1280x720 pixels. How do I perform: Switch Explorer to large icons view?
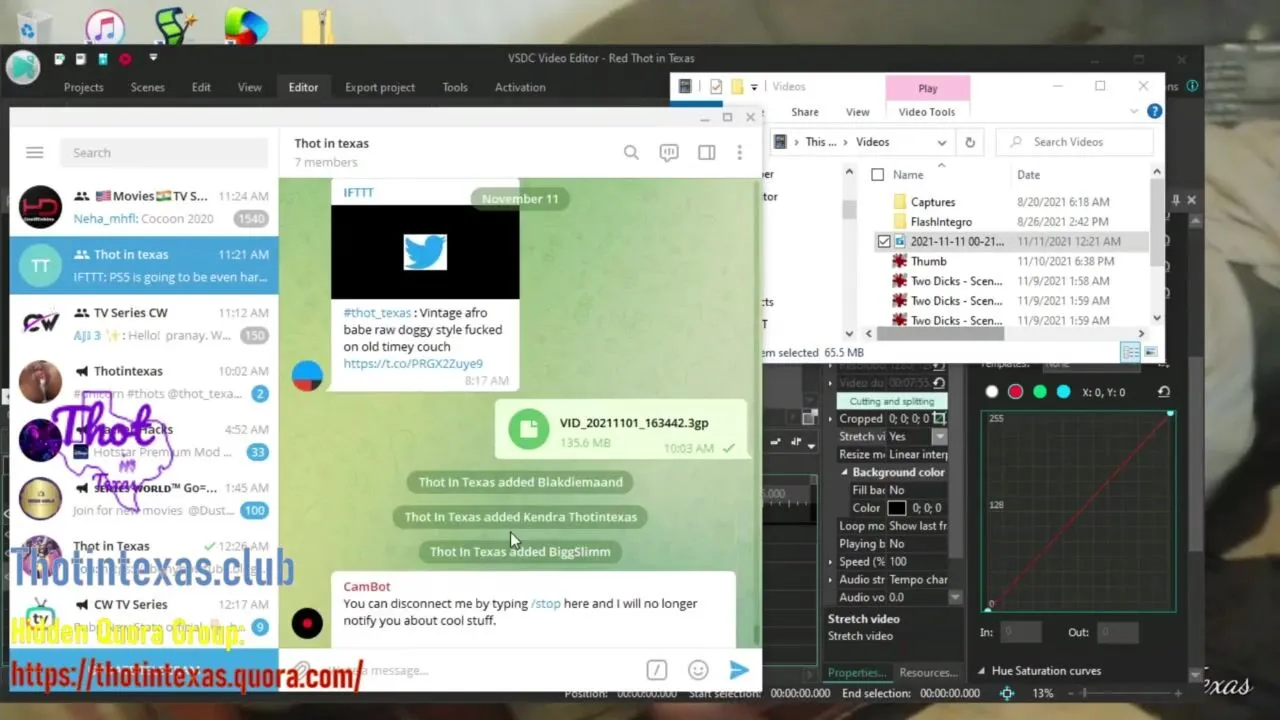(x=1151, y=352)
